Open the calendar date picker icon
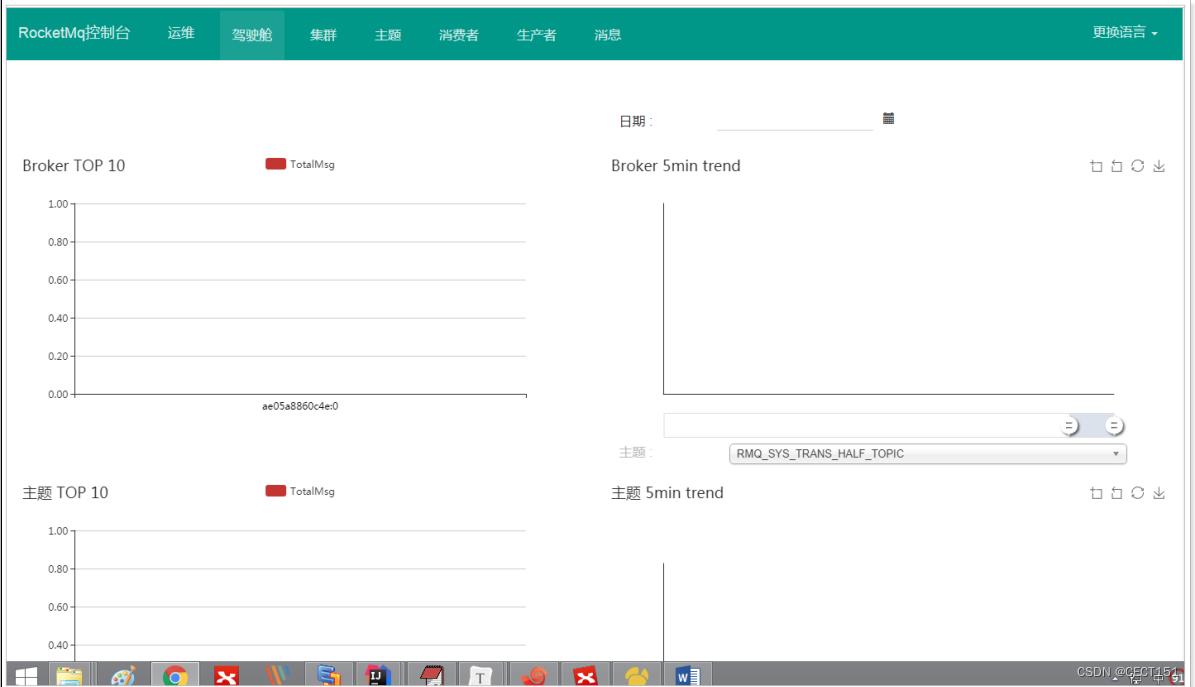Screen dimensions: 1195x687 click(889, 118)
